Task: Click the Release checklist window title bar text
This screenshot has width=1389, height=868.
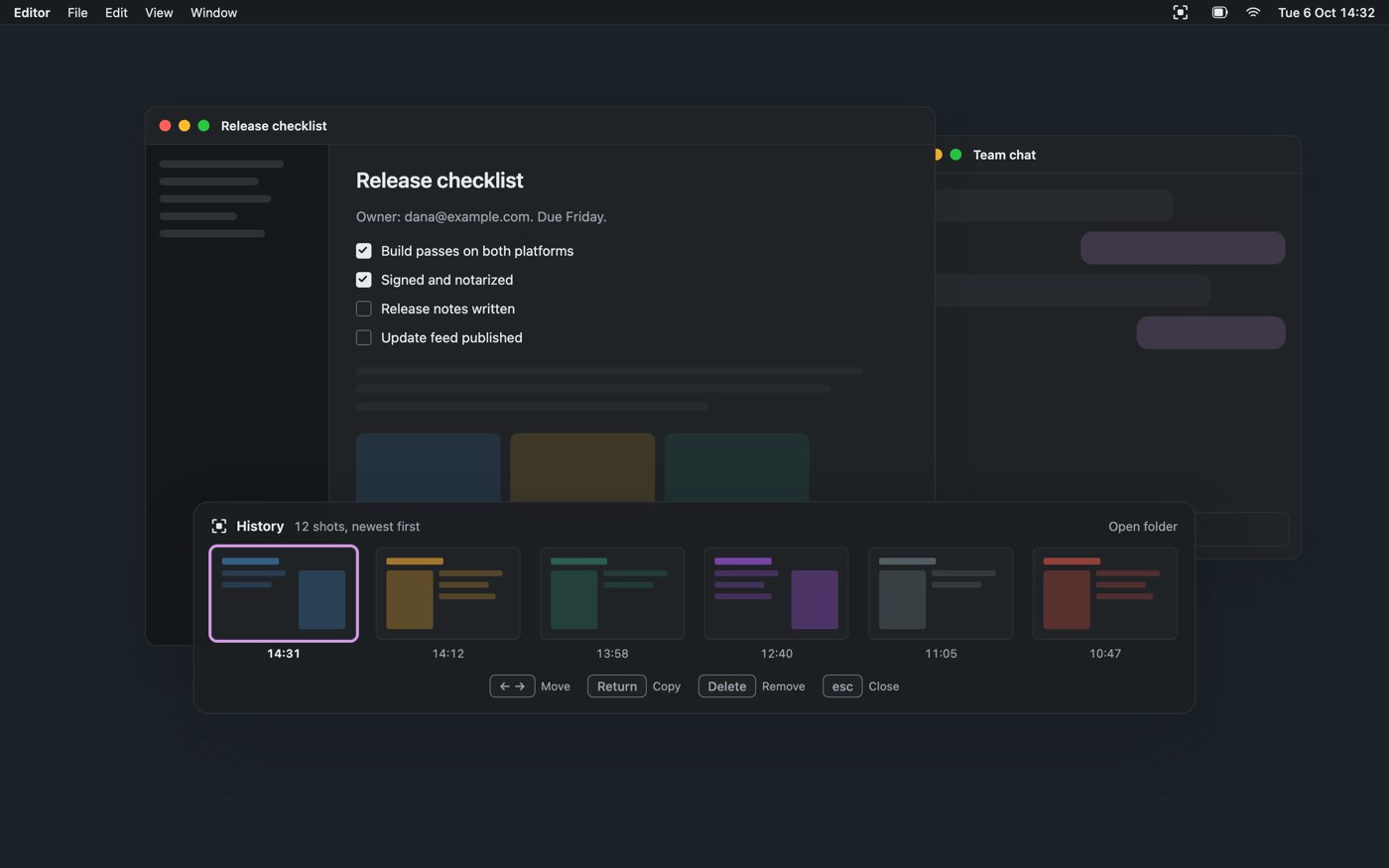Action: click(x=274, y=126)
